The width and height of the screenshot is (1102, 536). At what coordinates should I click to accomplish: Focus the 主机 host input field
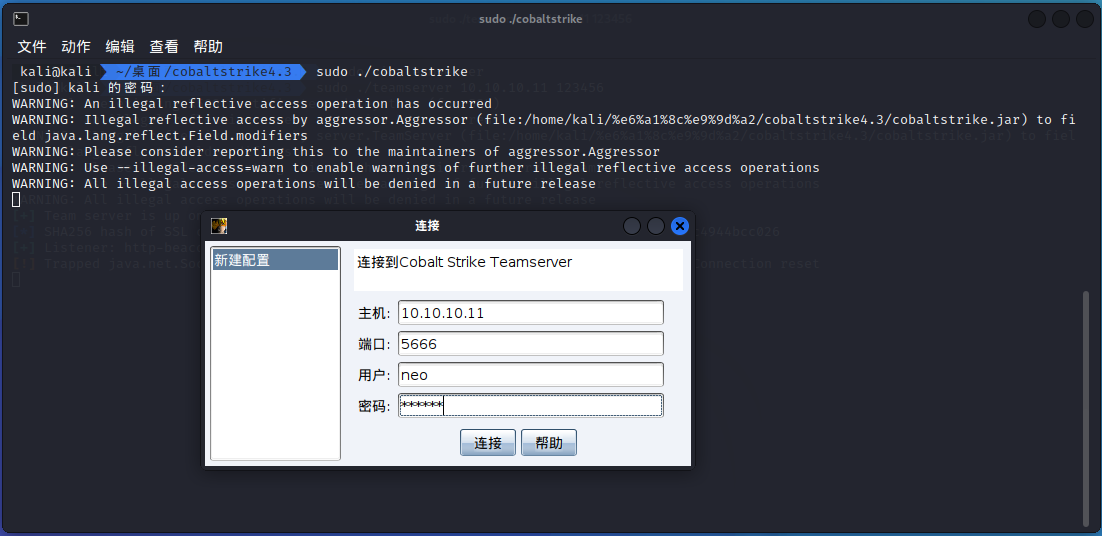[531, 313]
